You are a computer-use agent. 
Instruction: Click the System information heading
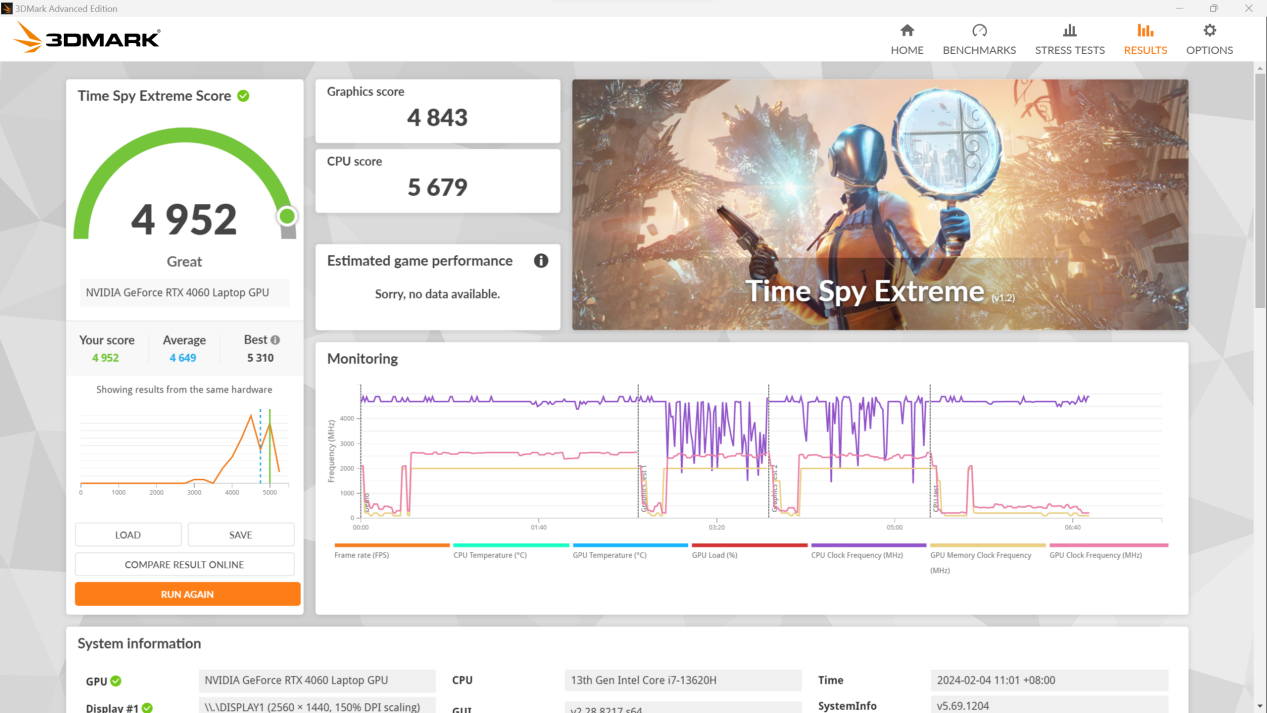click(x=139, y=644)
